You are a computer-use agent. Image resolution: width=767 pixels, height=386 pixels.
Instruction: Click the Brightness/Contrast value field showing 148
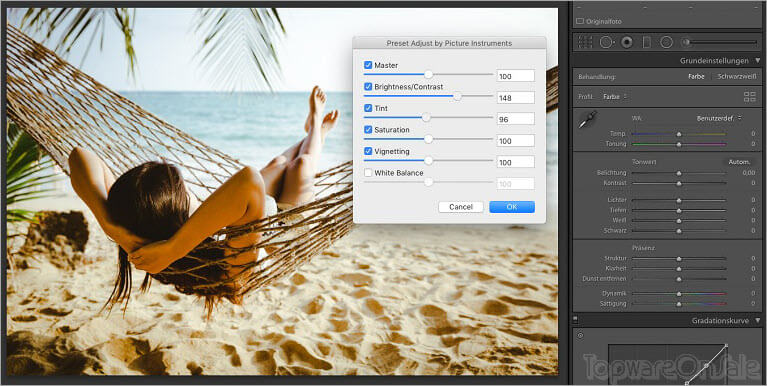[x=516, y=97]
